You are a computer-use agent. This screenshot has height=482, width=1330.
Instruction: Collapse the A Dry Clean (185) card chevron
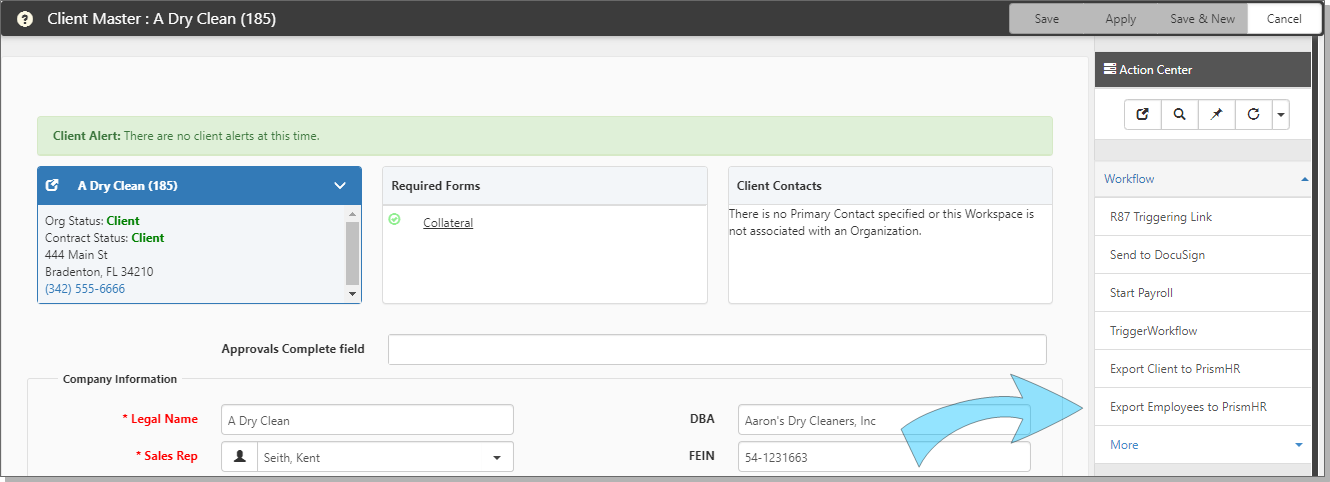340,185
